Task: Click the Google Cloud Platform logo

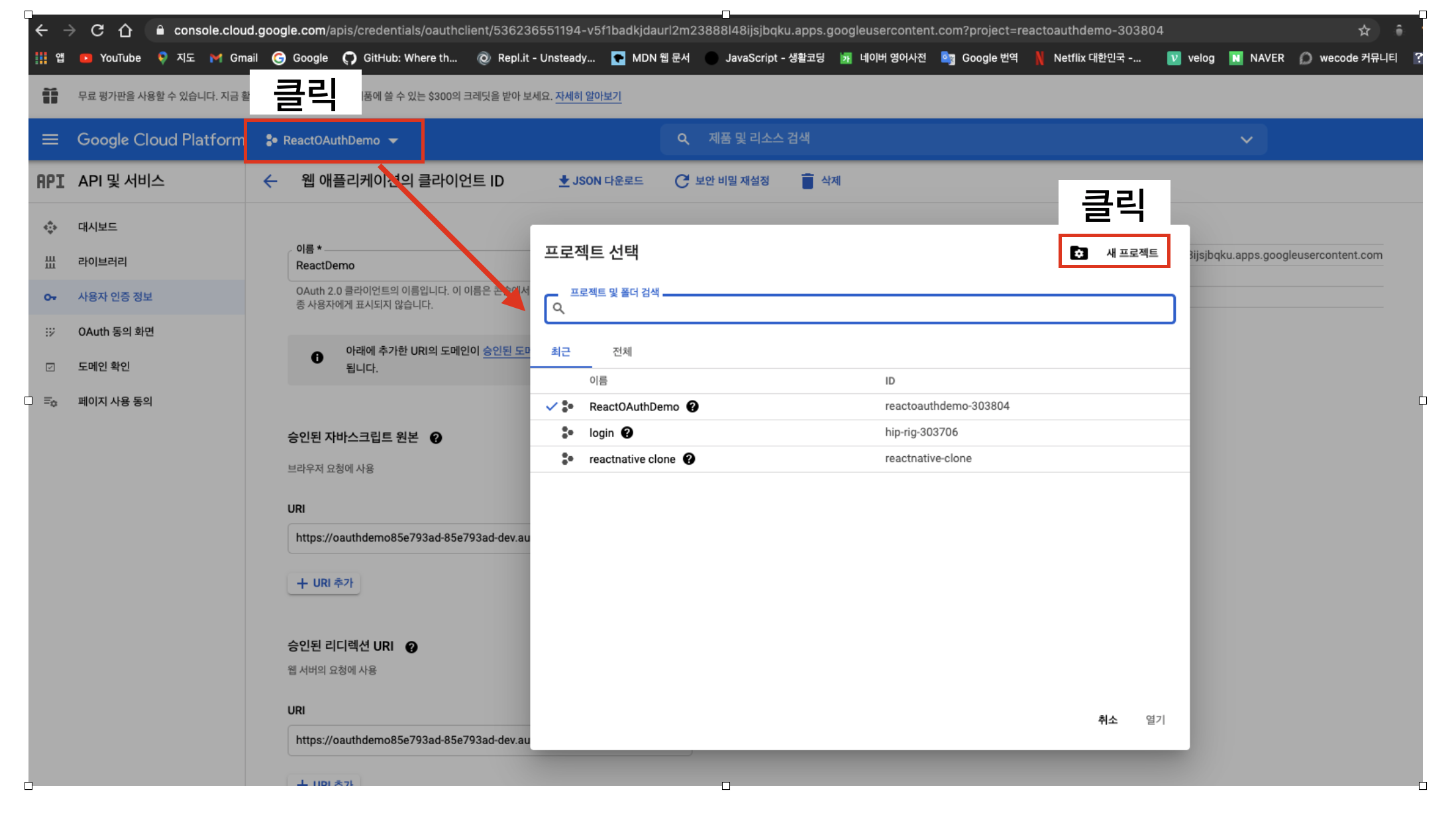Action: (x=160, y=140)
